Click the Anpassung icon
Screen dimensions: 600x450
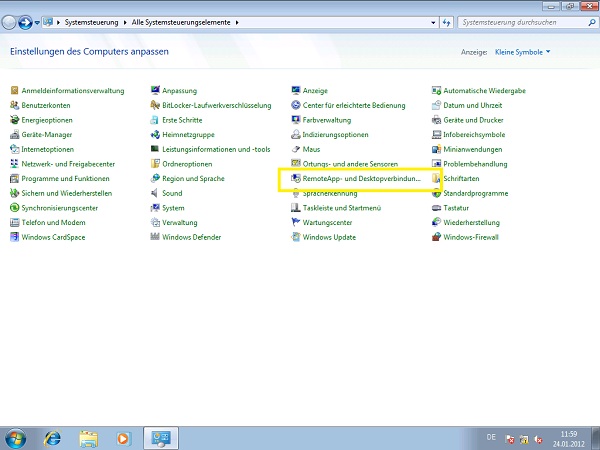(x=155, y=91)
